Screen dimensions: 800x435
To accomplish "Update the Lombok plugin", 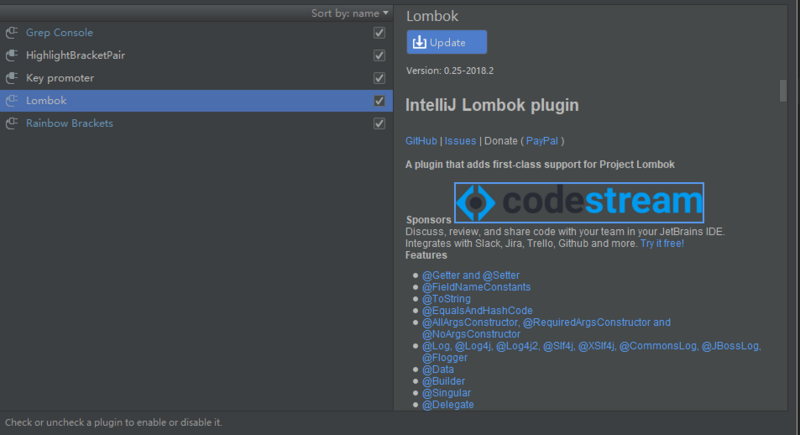I will click(447, 42).
